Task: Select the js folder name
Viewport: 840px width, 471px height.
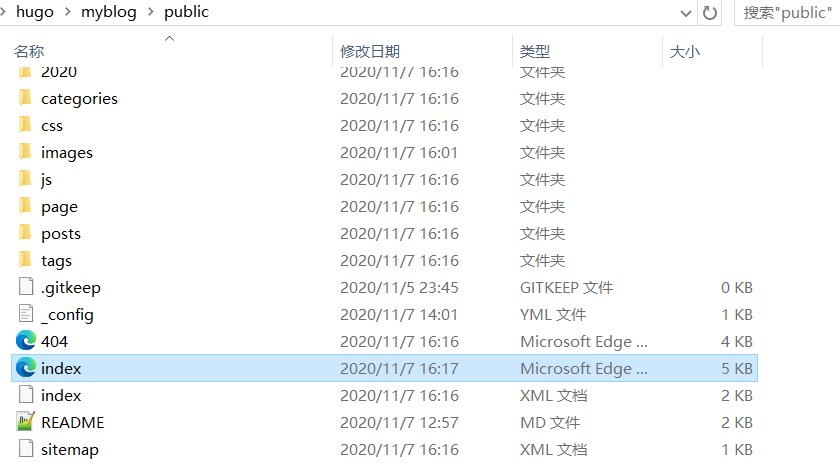Action: [46, 180]
